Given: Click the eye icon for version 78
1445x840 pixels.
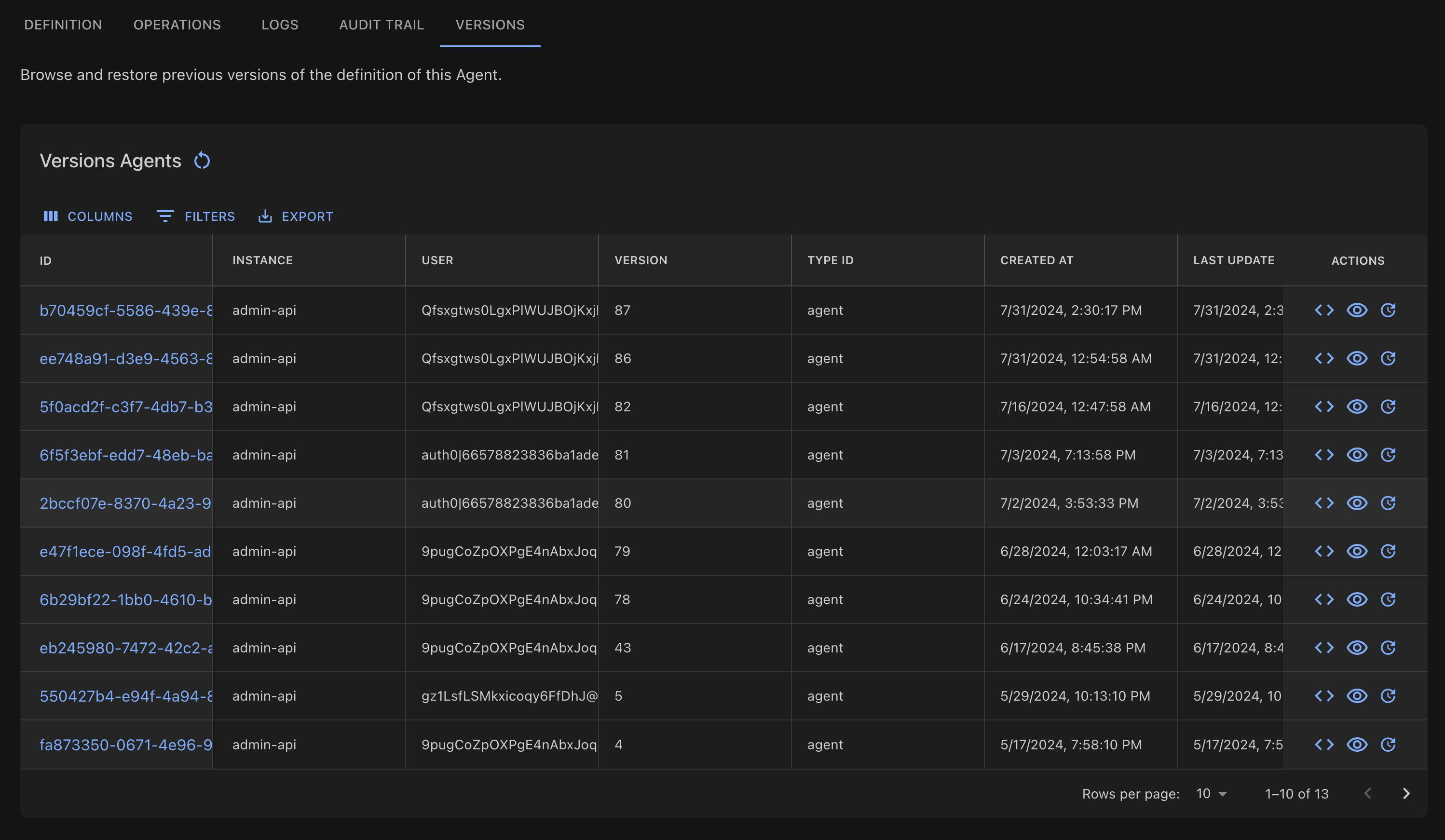Looking at the screenshot, I should [x=1357, y=599].
